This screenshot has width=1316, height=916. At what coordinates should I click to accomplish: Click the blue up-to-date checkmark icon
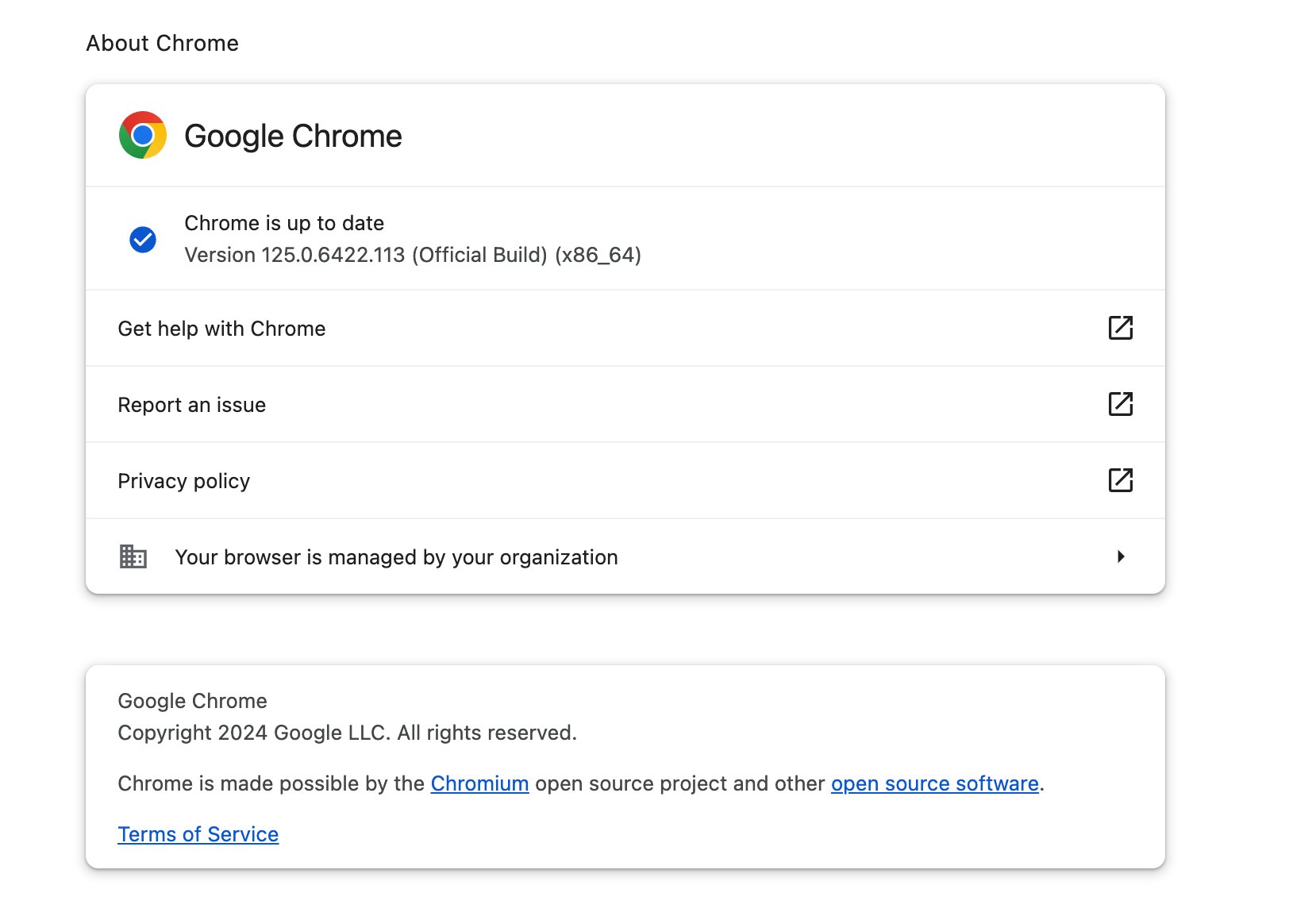[x=143, y=239]
